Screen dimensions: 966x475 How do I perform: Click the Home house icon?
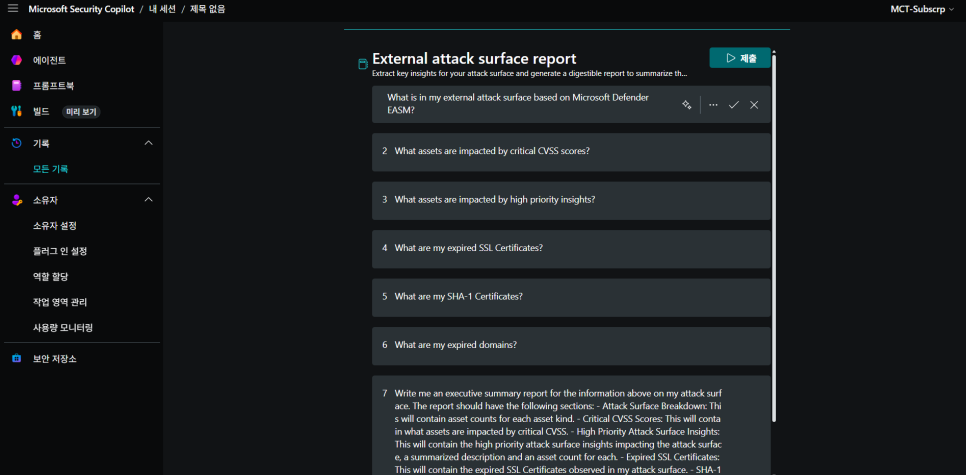[x=17, y=35]
